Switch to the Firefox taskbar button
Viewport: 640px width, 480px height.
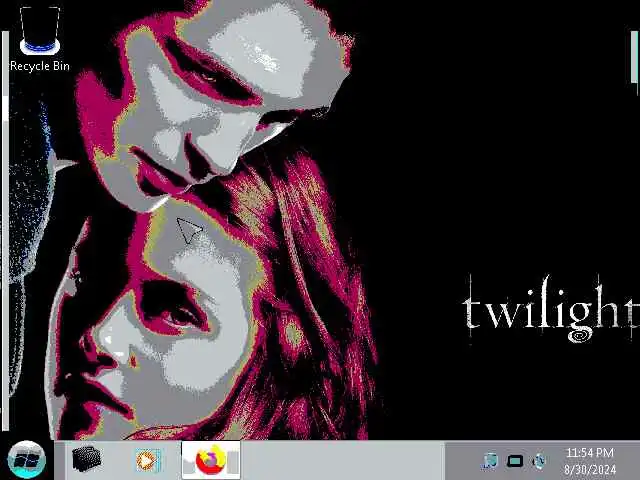(x=211, y=460)
